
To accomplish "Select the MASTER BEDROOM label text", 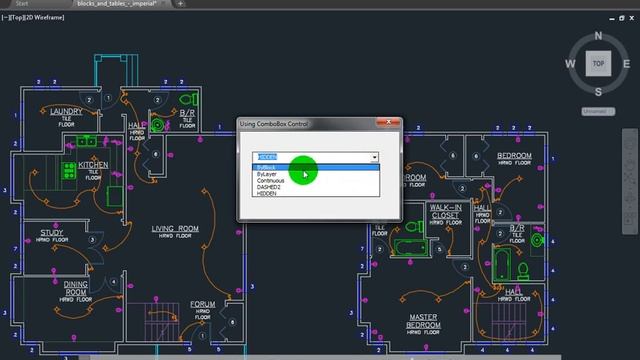I will pos(423,321).
